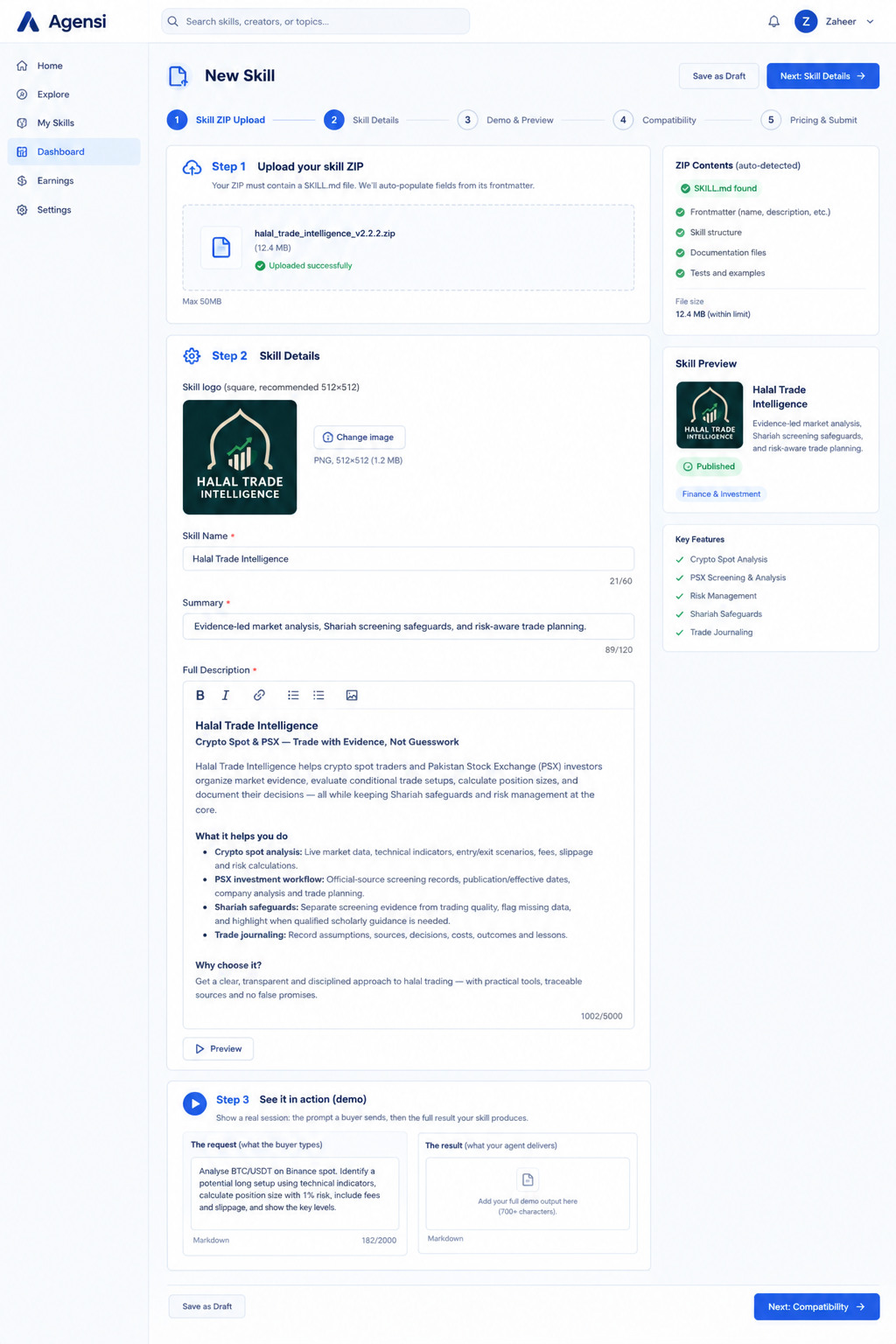Edit the Skill Name field

click(408, 559)
